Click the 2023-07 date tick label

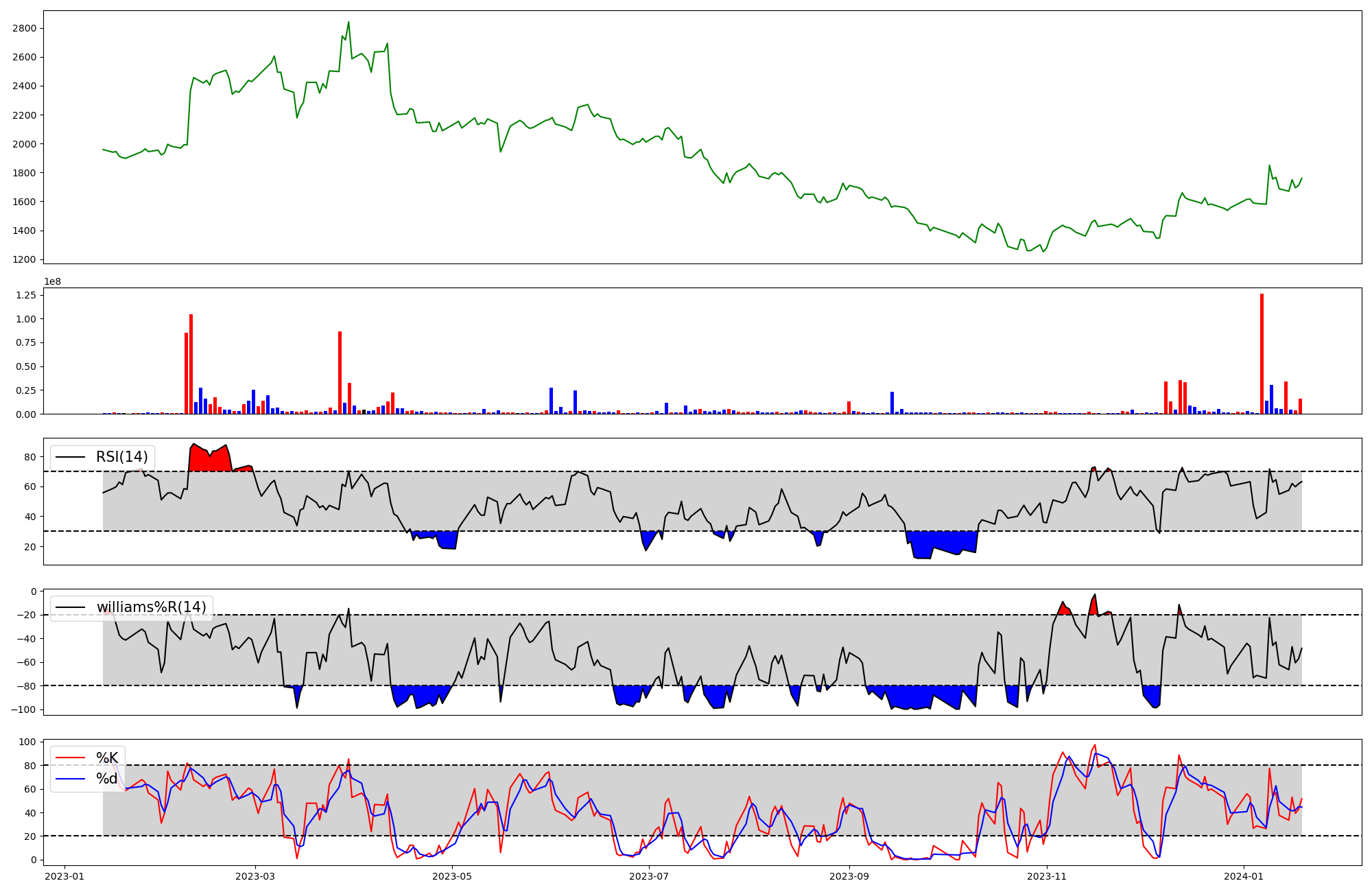[x=649, y=876]
